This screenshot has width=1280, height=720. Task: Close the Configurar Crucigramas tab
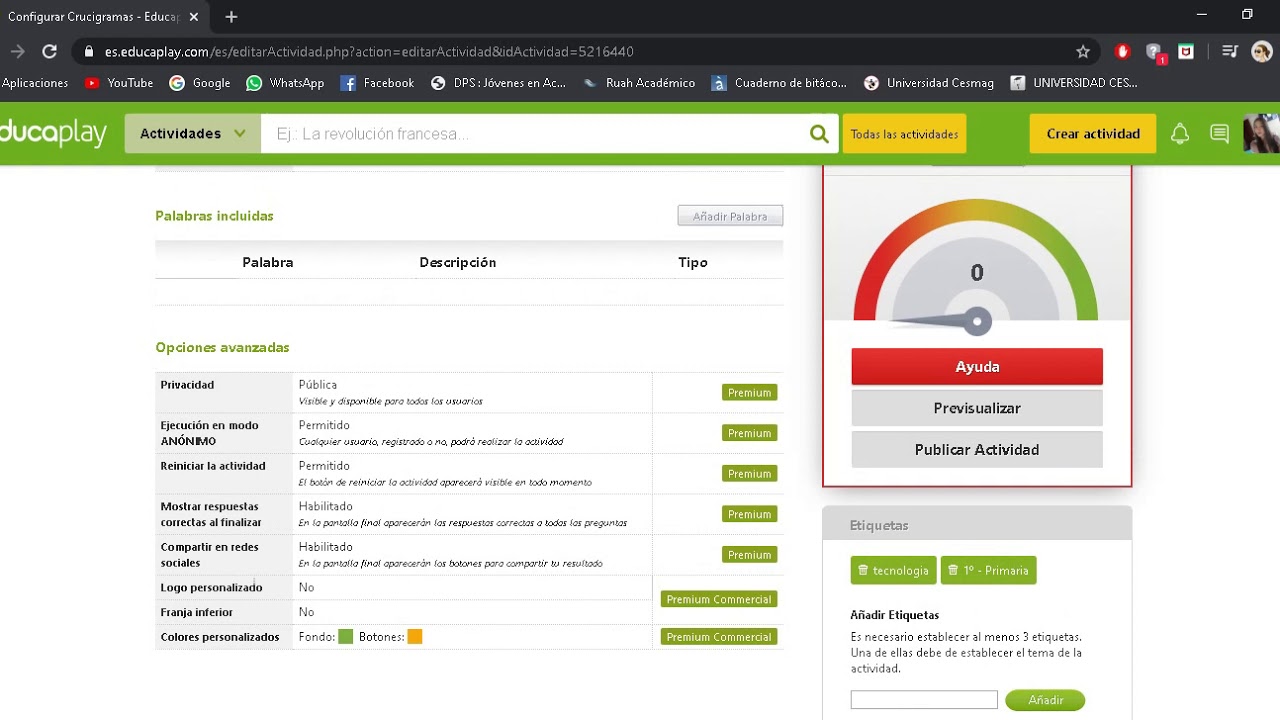pos(194,17)
